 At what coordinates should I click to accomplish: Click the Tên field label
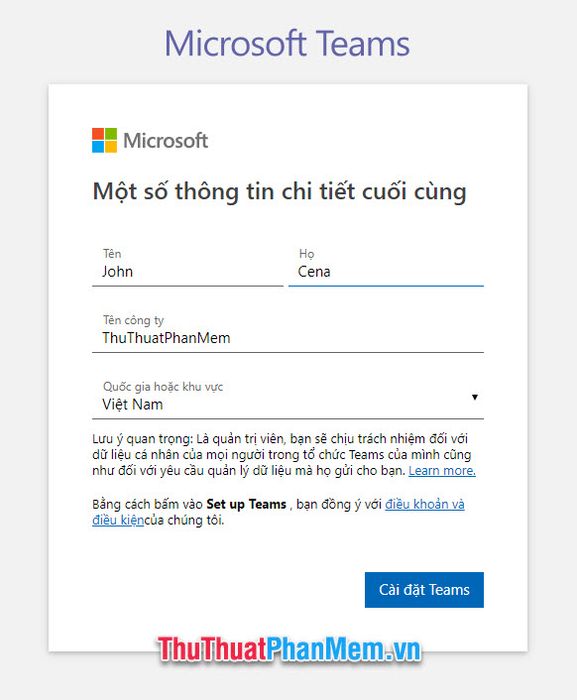click(x=112, y=254)
